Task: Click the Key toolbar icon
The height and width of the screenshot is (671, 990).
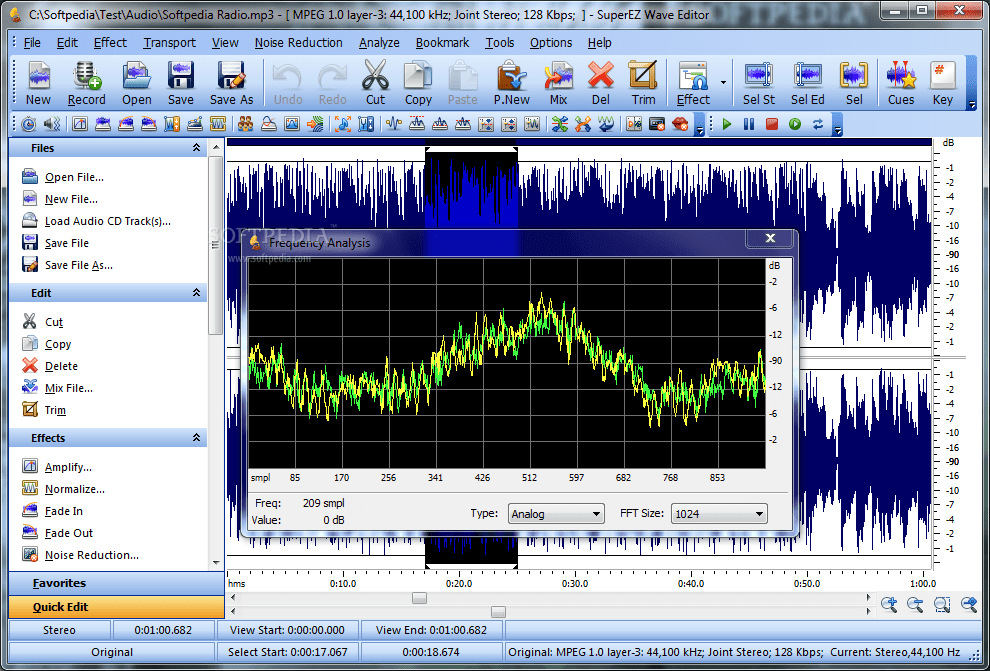Action: [942, 83]
